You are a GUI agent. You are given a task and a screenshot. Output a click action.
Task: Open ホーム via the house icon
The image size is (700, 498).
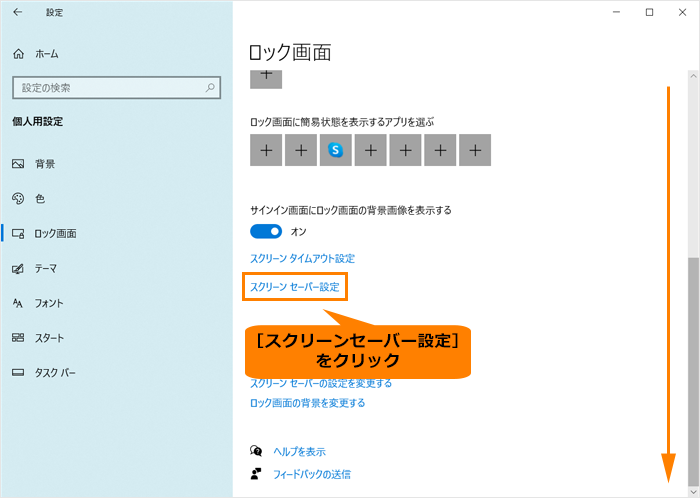(x=18, y=54)
